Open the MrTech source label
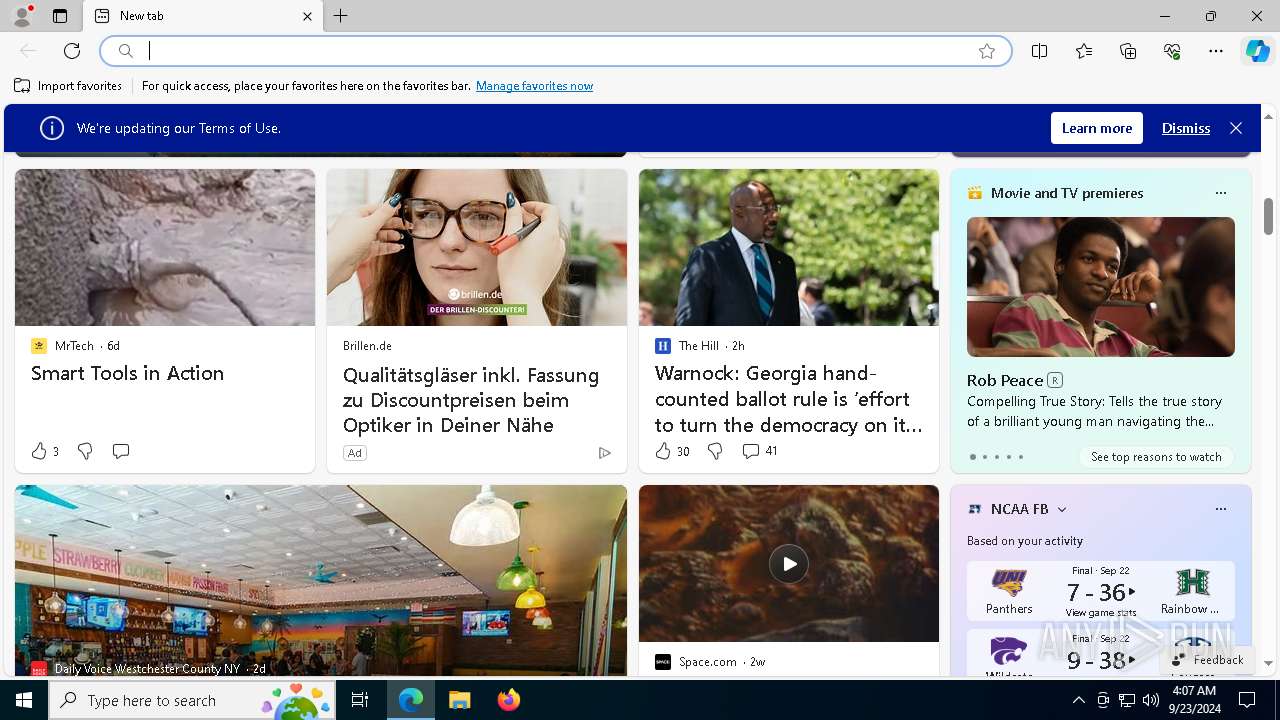This screenshot has height=720, width=1280. 75,346
